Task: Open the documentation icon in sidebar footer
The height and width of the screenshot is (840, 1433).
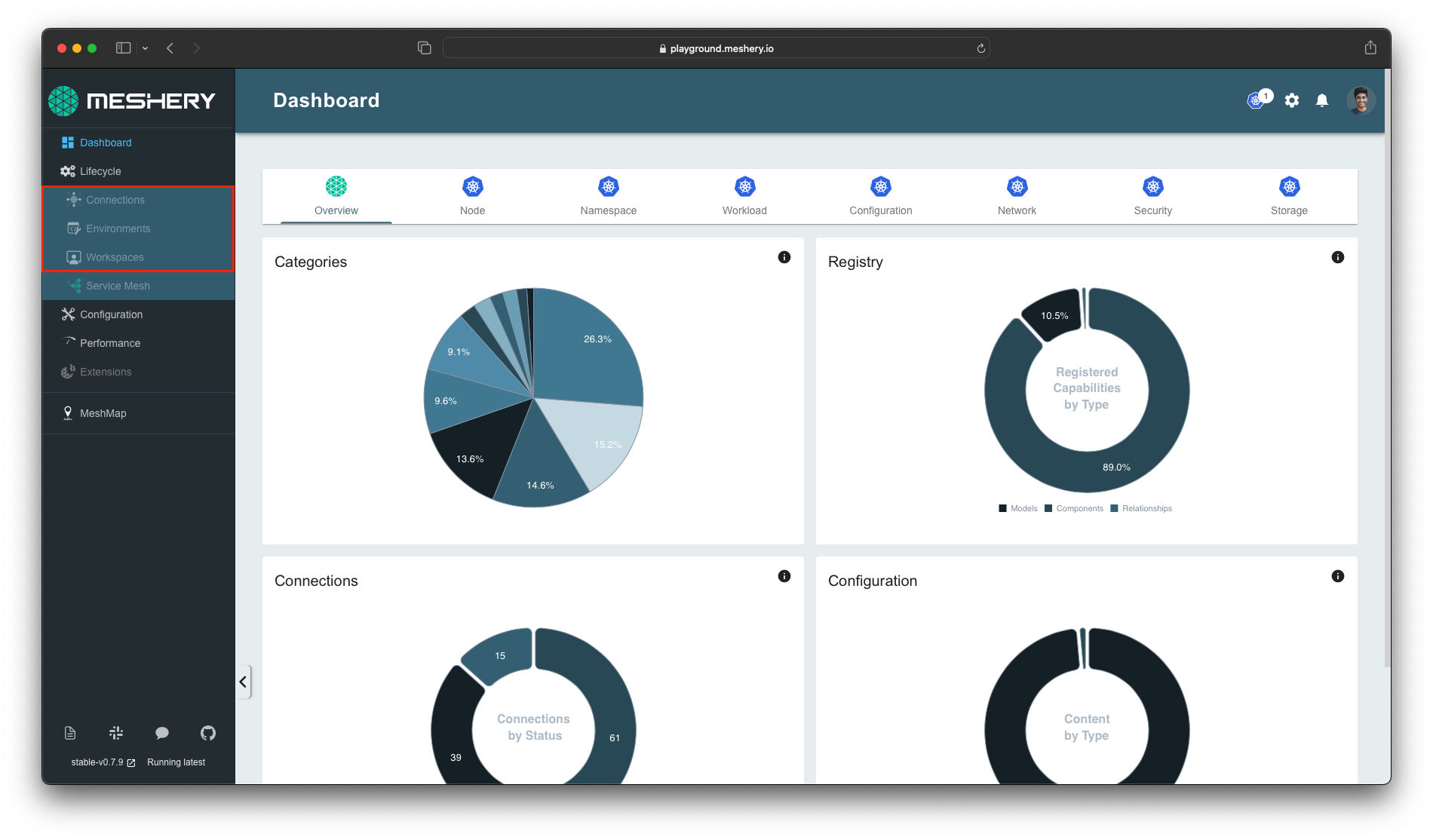Action: pos(70,733)
